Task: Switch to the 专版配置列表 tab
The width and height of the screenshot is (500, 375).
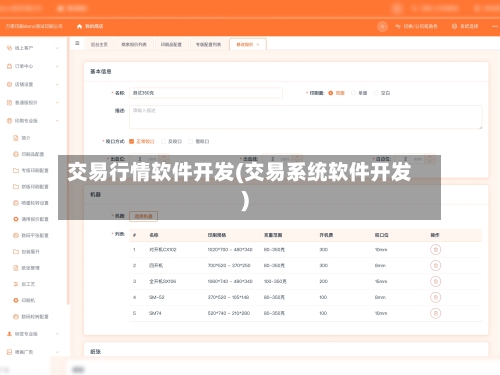Action: tap(209, 44)
